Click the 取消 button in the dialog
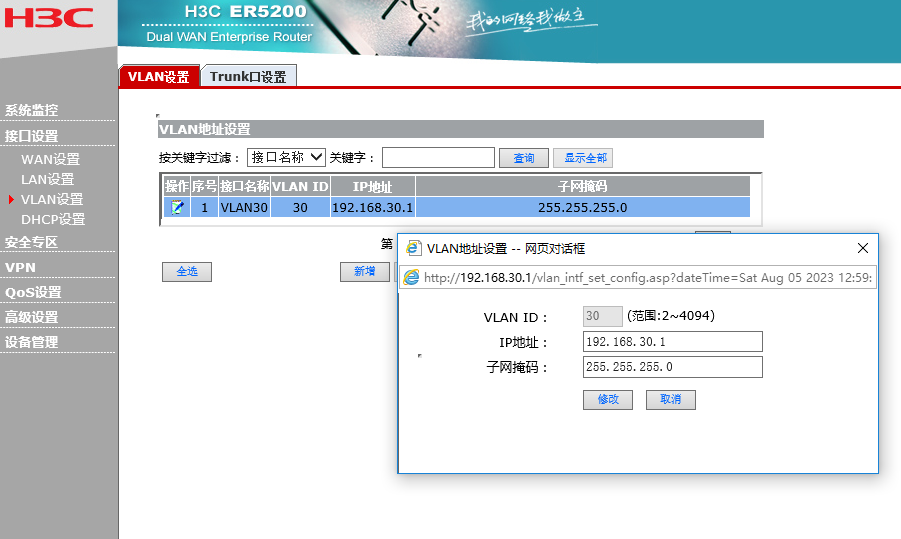This screenshot has height=539, width=901. [x=671, y=399]
